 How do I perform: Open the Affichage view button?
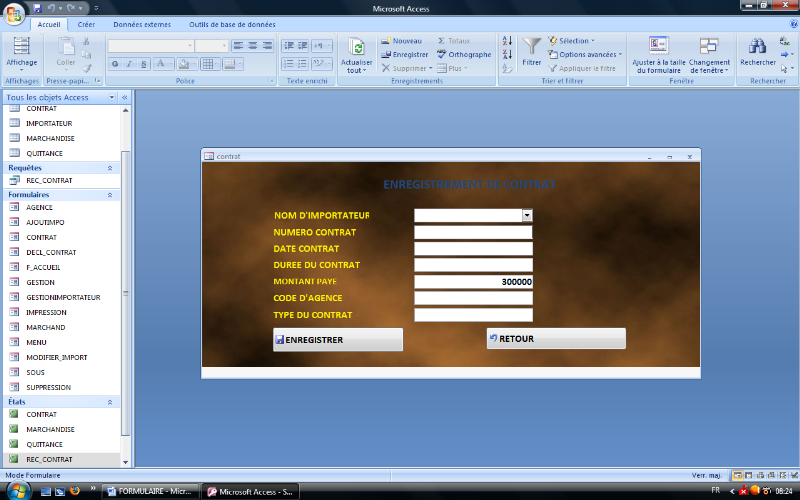pos(21,55)
